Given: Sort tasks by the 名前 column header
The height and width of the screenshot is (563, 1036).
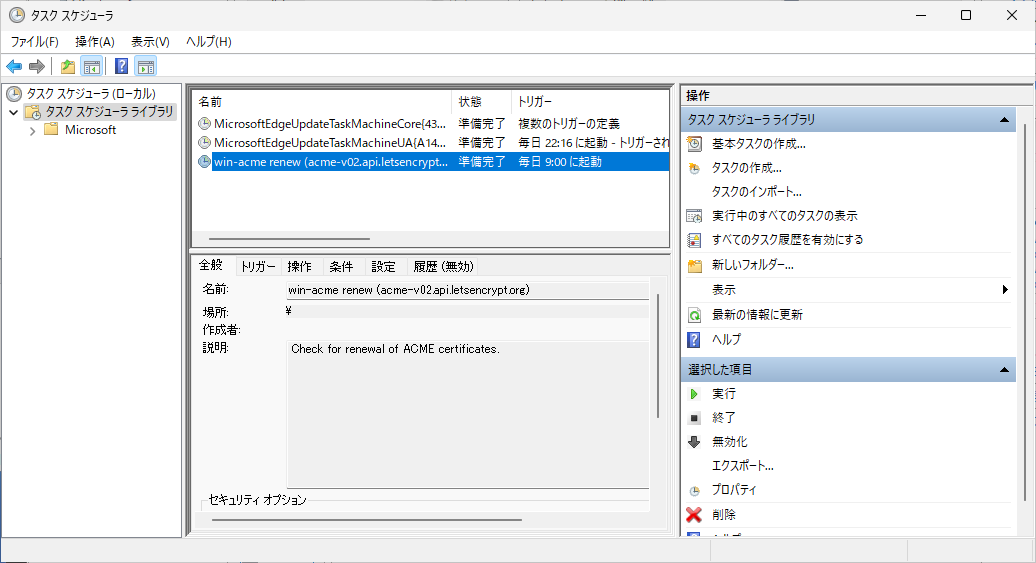Looking at the screenshot, I should (x=322, y=102).
